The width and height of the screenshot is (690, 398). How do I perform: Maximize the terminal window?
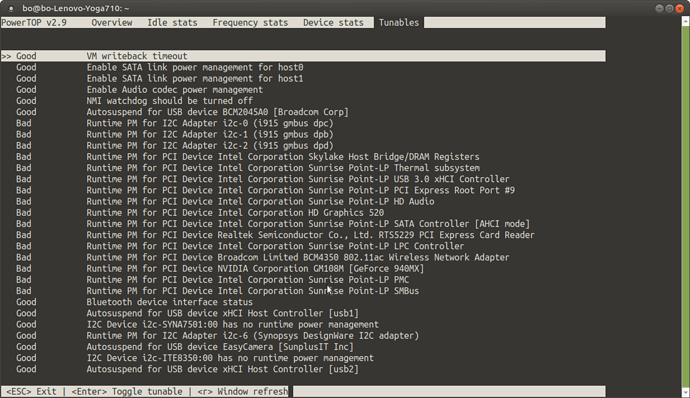click(669, 8)
